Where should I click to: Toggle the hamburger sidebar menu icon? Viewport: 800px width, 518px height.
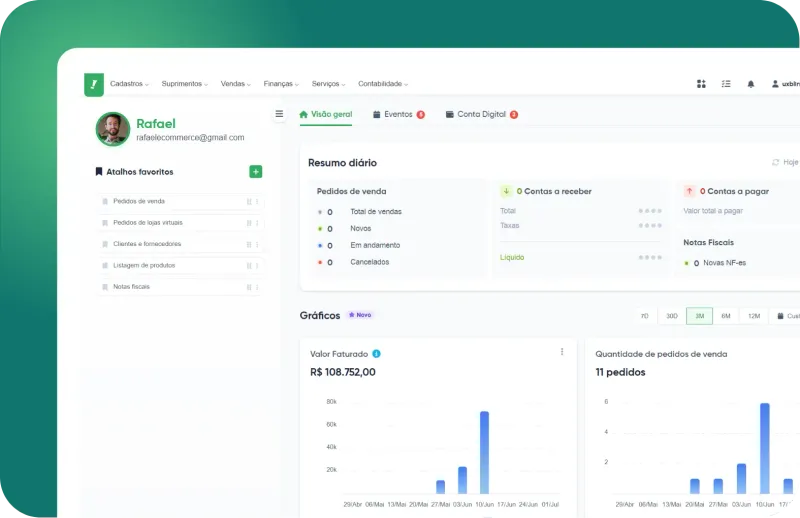coord(279,114)
